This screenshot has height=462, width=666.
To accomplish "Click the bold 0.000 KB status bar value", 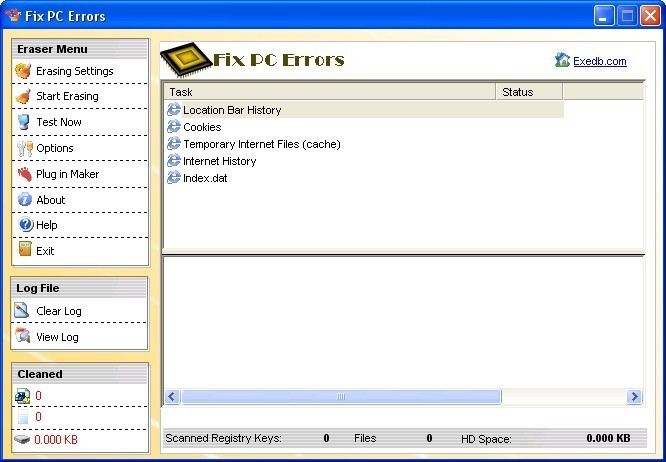I will tap(608, 438).
